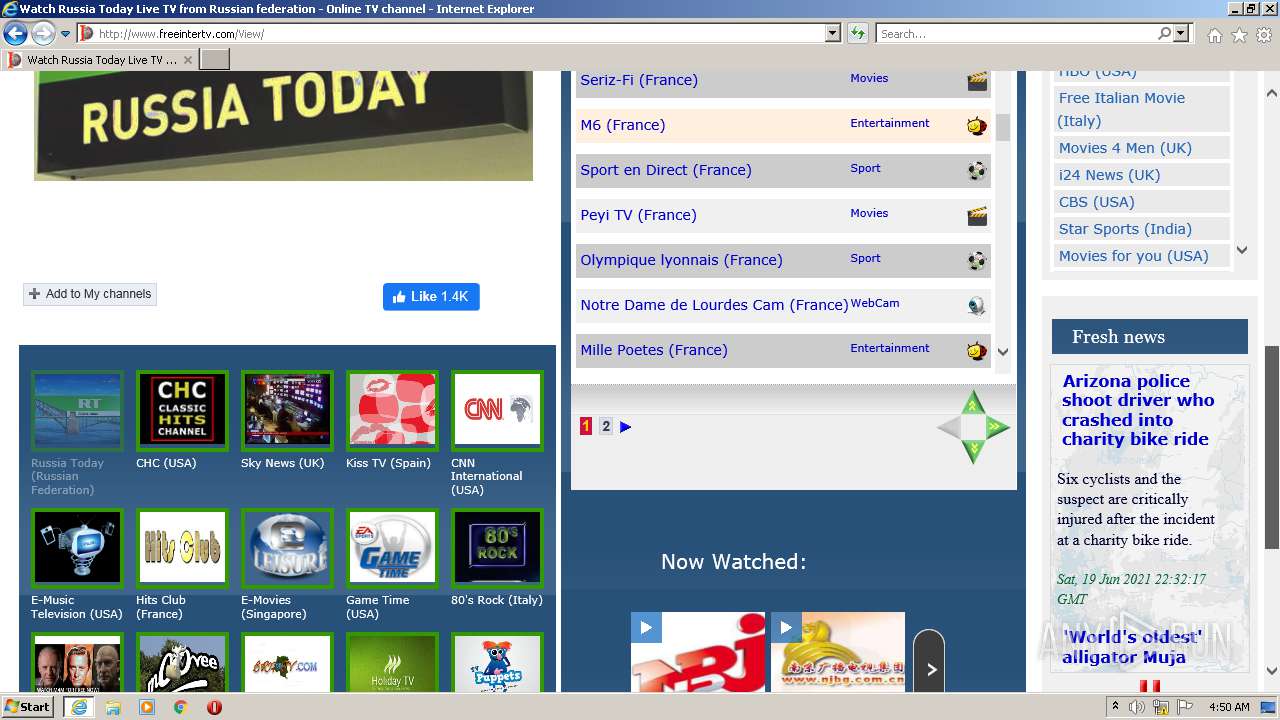The width and height of the screenshot is (1280, 720).
Task: Open Star Sports (India) link
Action: 1125,229
